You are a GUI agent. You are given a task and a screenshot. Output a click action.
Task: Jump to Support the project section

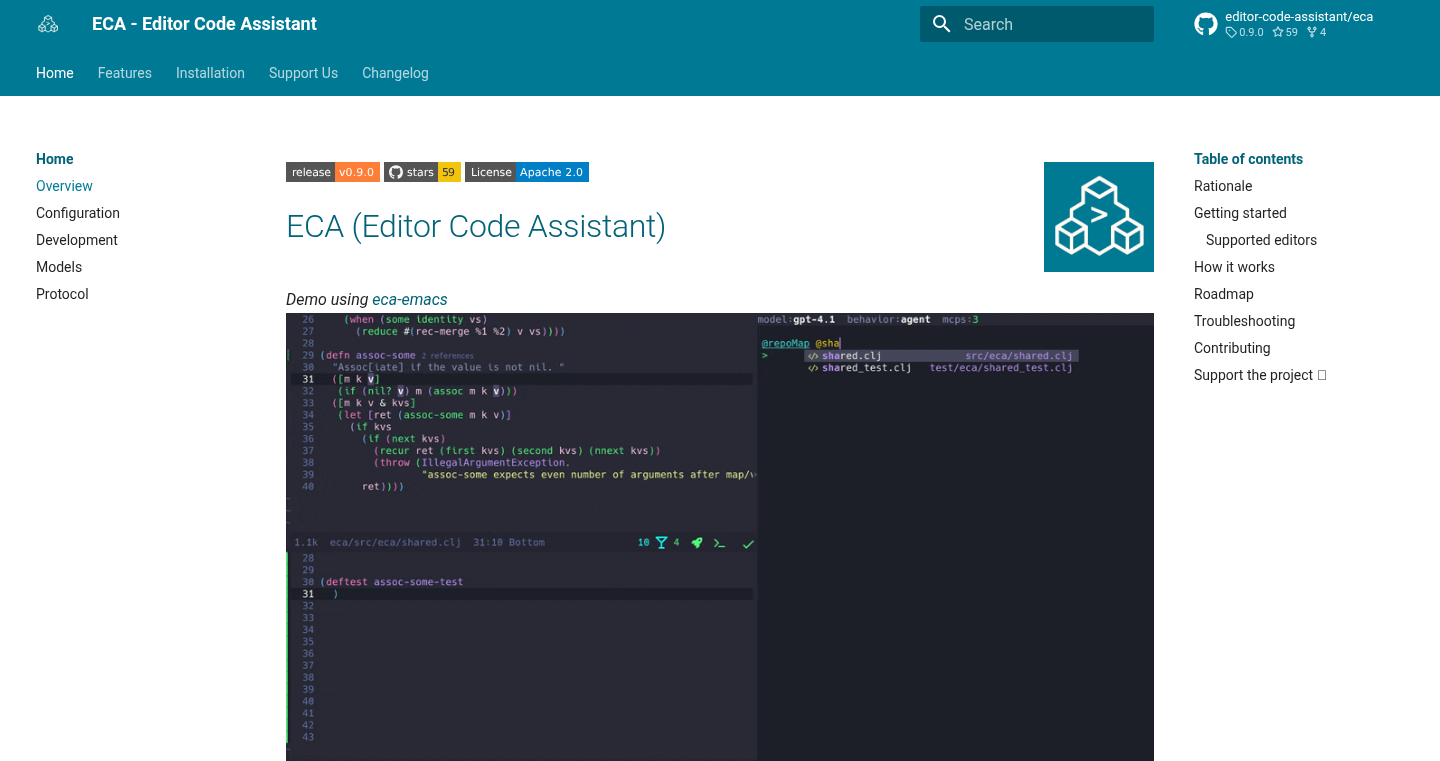[1260, 375]
